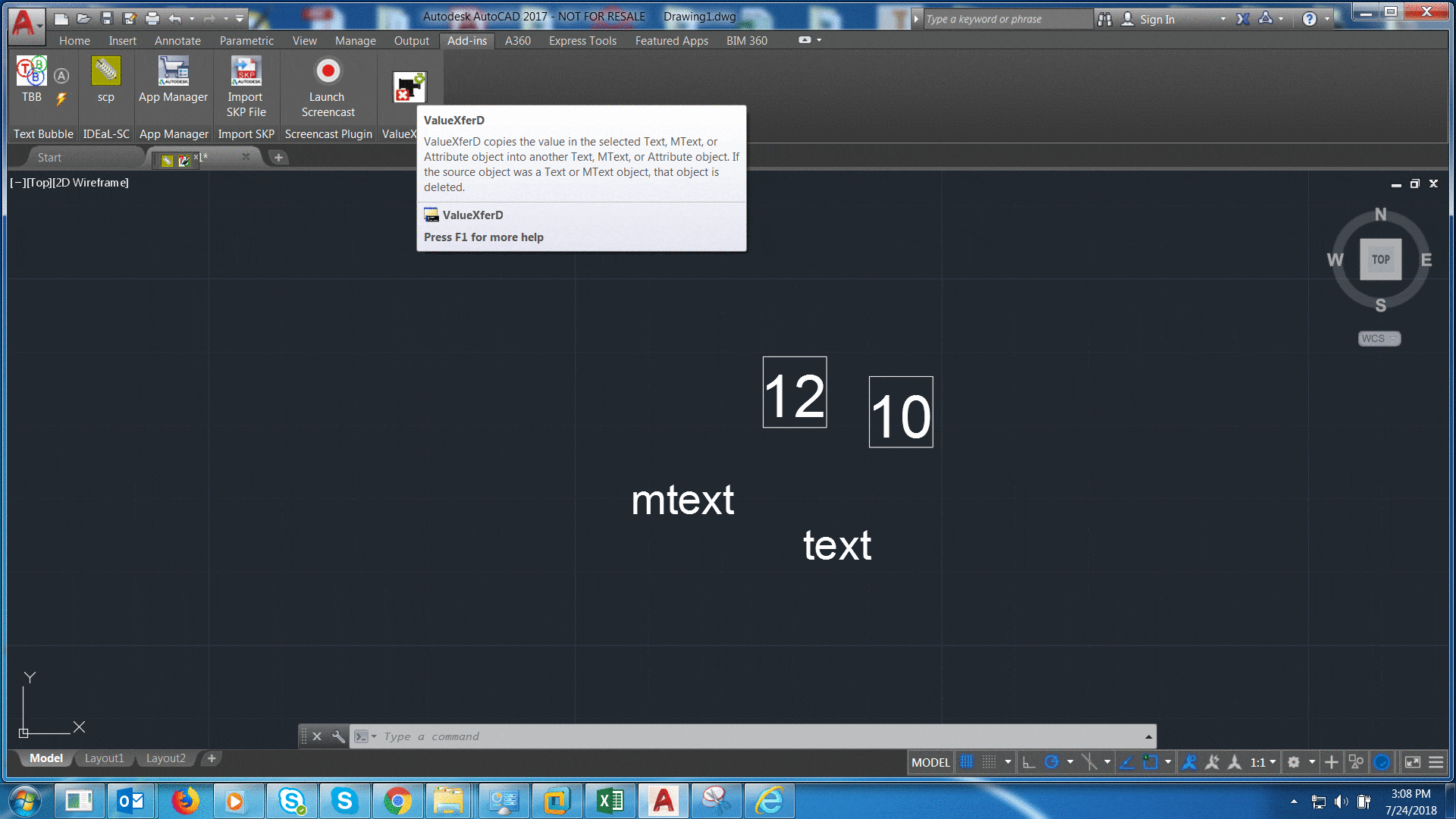Switch to the Express Tools ribbon tab
Image resolution: width=1456 pixels, height=819 pixels.
[582, 41]
